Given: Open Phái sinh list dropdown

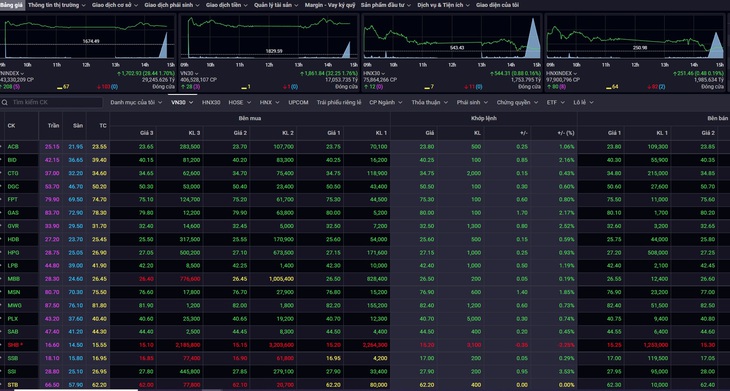Looking at the screenshot, I should [472, 102].
